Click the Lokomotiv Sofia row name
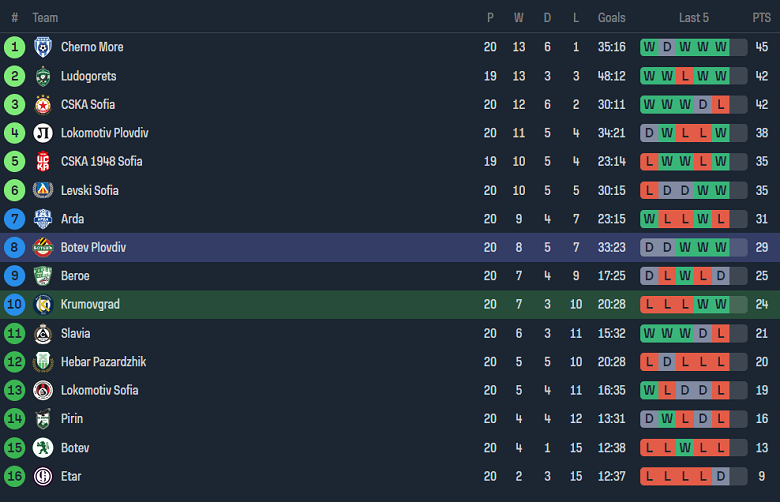 tap(99, 390)
